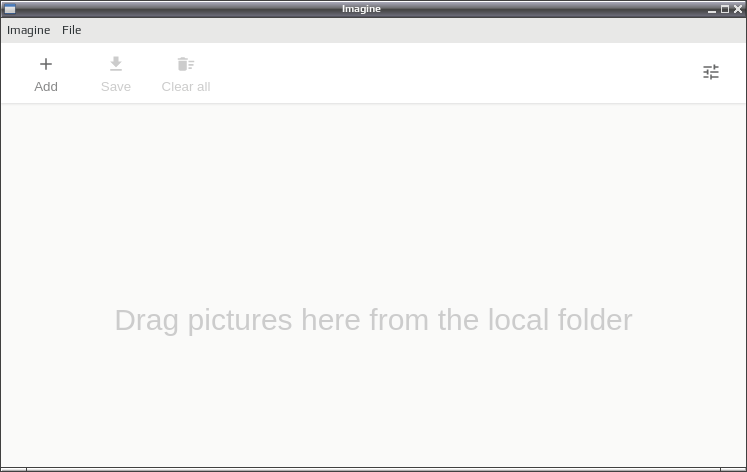Click the 'Drag pictures here' drop area text
Image resolution: width=747 pixels, height=472 pixels.
pyautogui.click(x=374, y=320)
